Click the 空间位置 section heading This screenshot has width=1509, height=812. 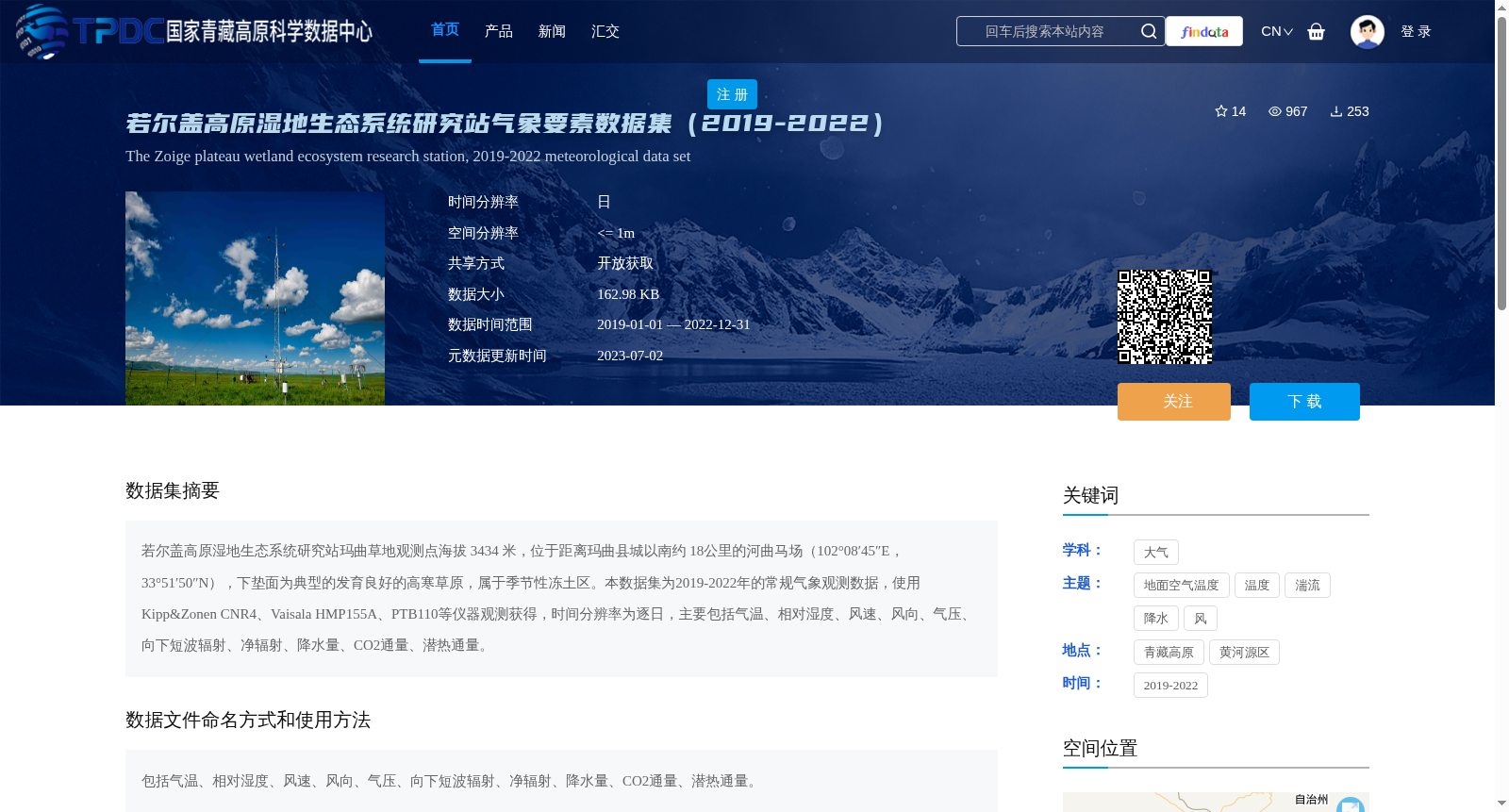pyautogui.click(x=1100, y=748)
